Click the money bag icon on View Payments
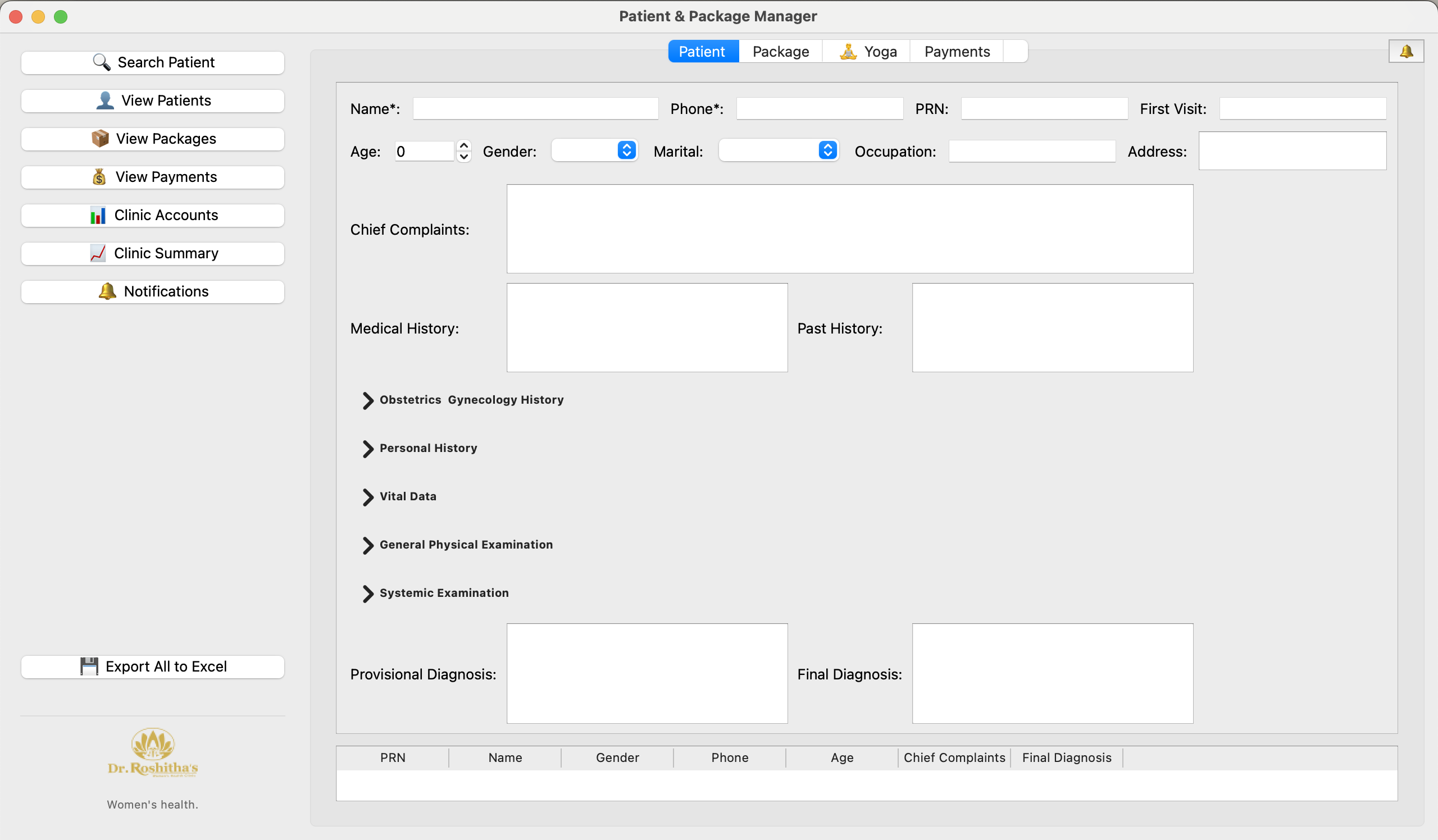 point(99,177)
